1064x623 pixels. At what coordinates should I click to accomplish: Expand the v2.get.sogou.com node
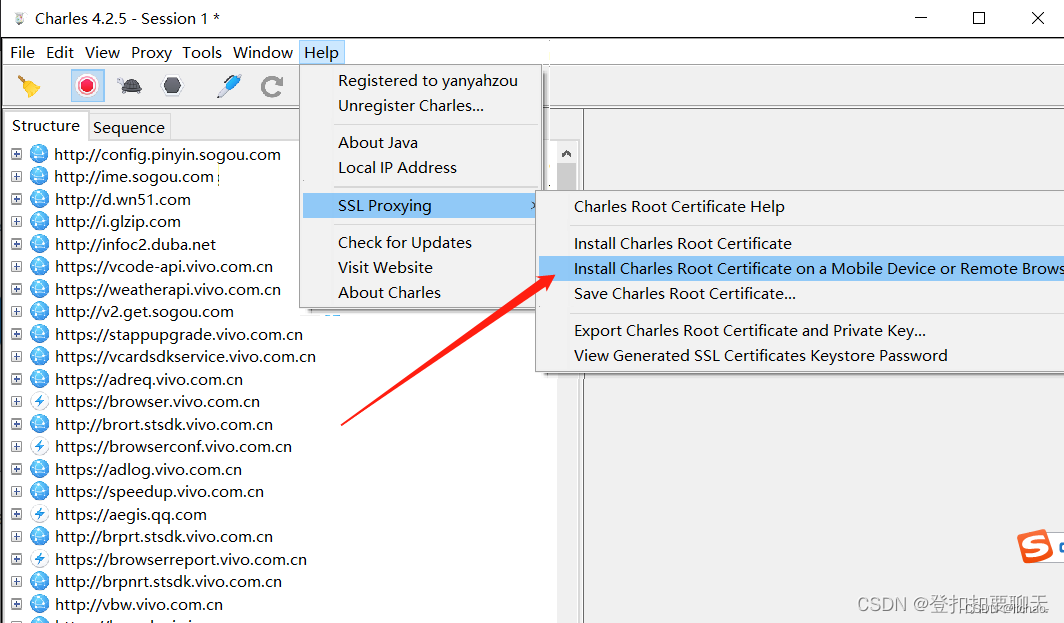pyautogui.click(x=16, y=312)
